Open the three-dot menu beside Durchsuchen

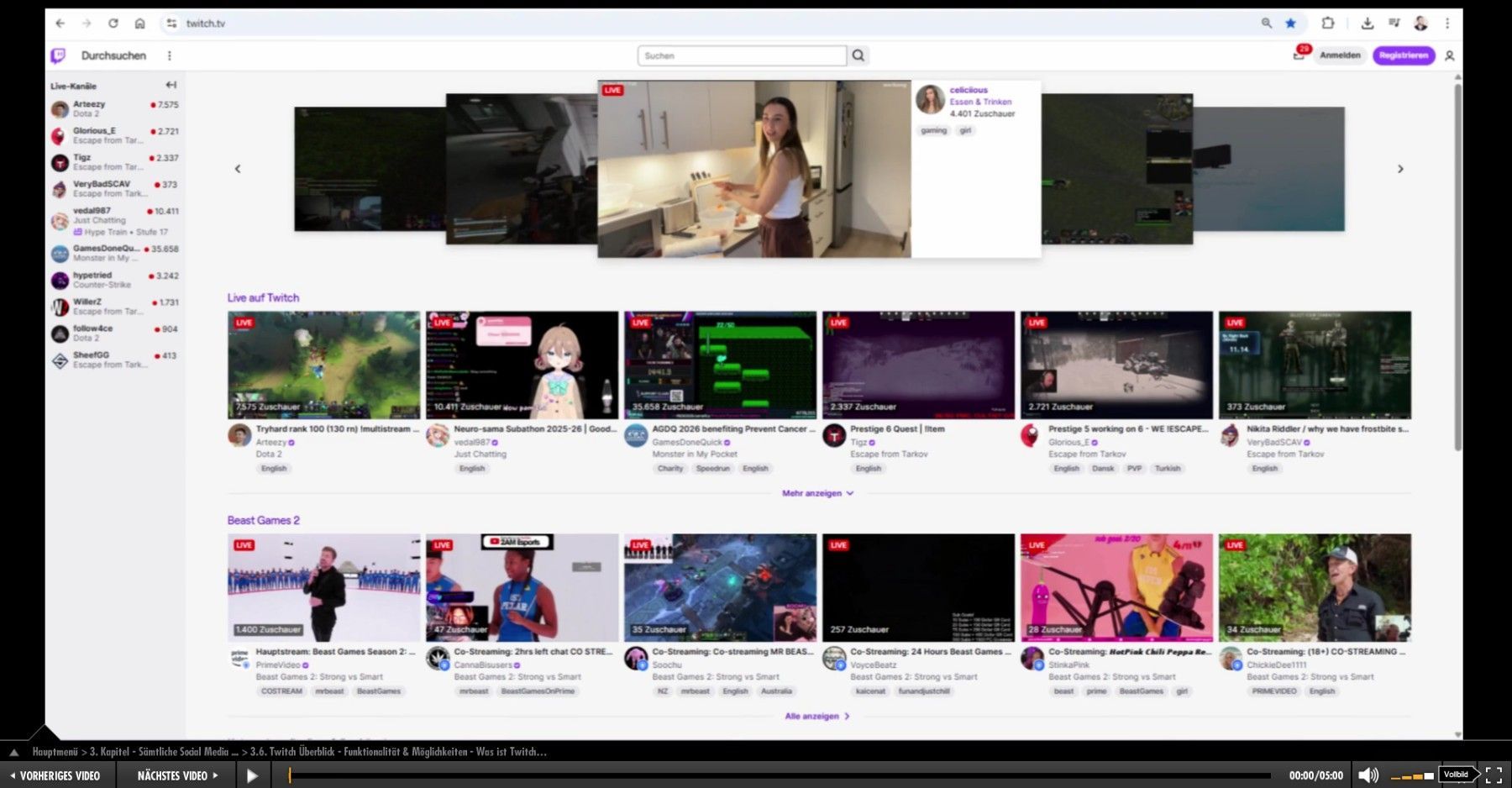pos(170,55)
